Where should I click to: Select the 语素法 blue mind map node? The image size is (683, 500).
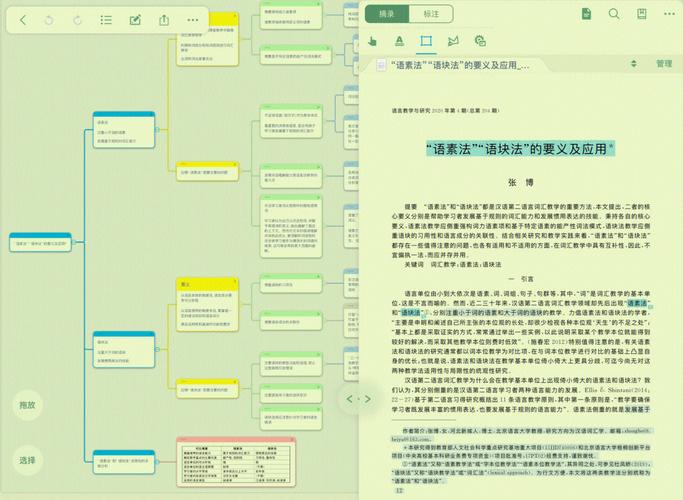(124, 130)
